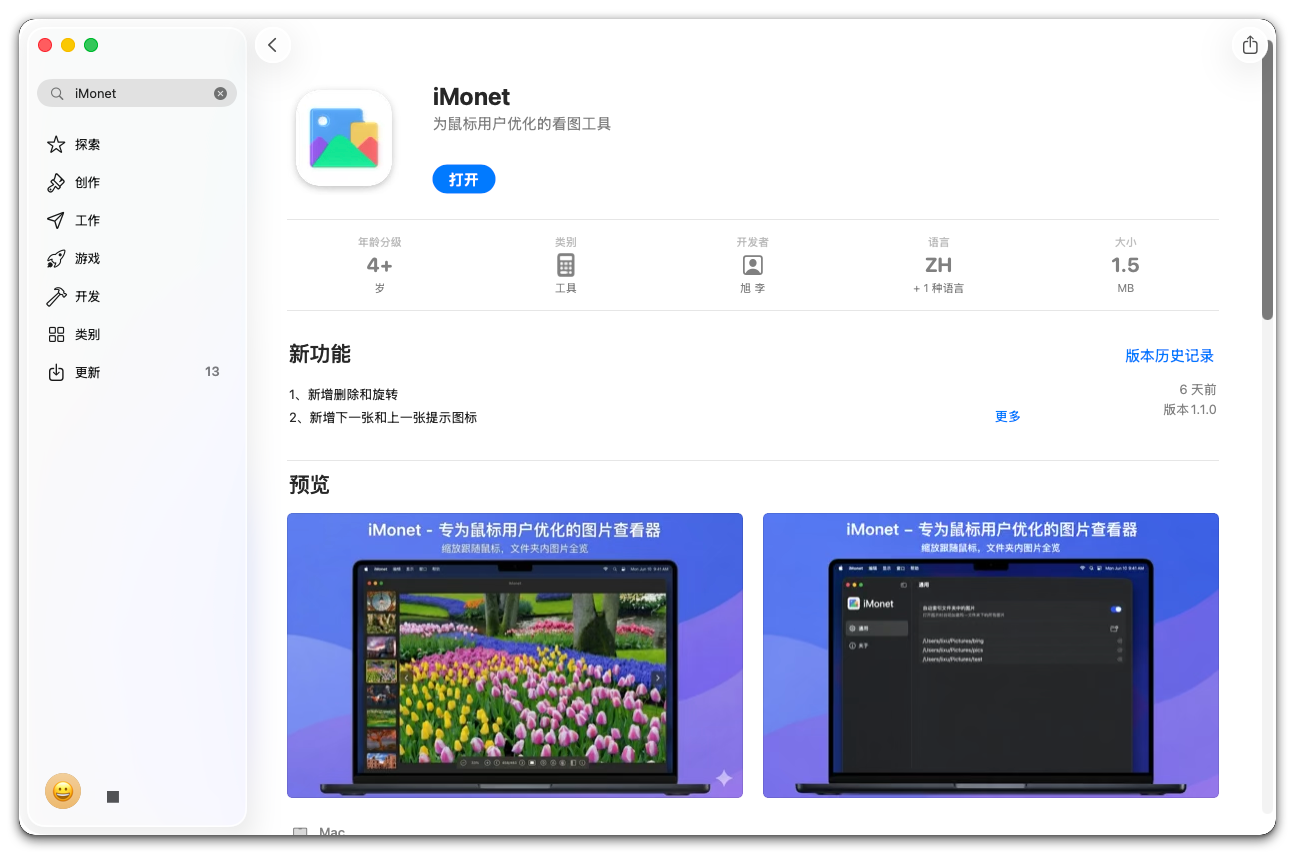The width and height of the screenshot is (1295, 860).
Task: Open the 工作 paper plane icon
Action: (x=57, y=221)
